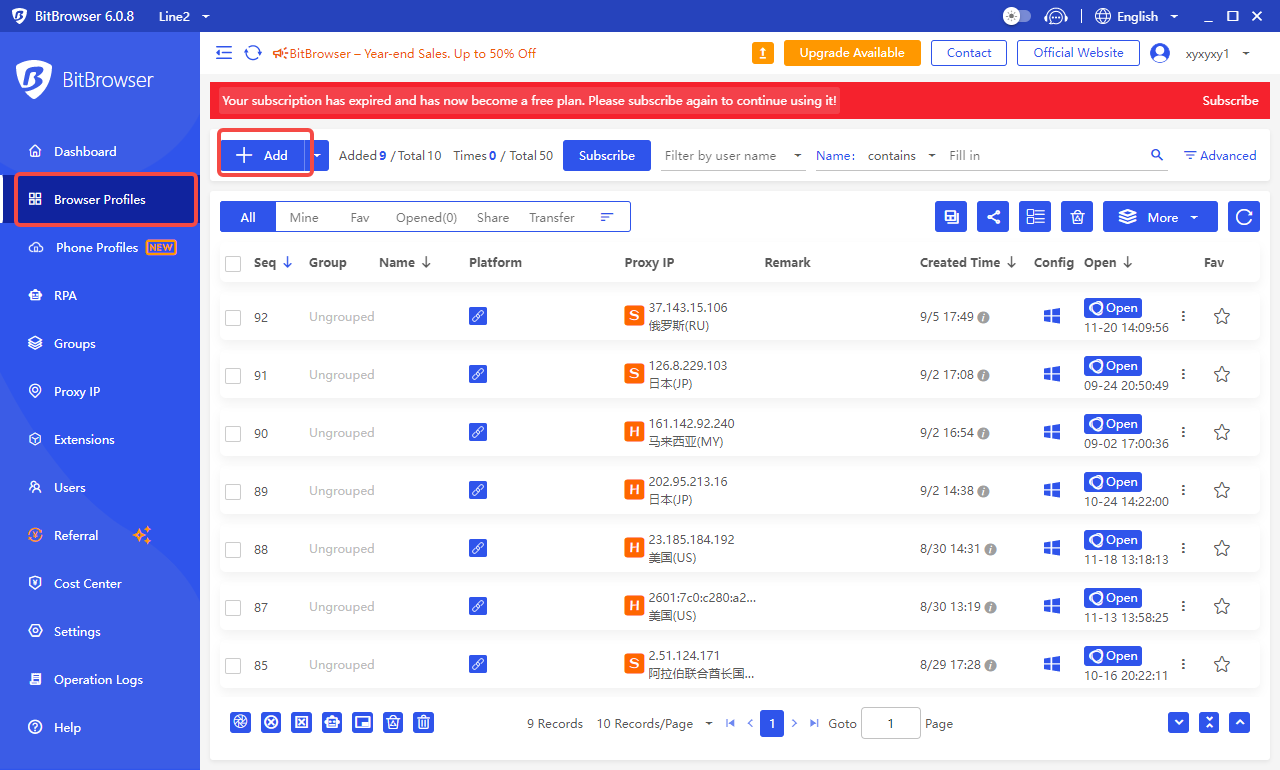Open the Filter by user name dropdown
The image size is (1280, 770).
[734, 155]
